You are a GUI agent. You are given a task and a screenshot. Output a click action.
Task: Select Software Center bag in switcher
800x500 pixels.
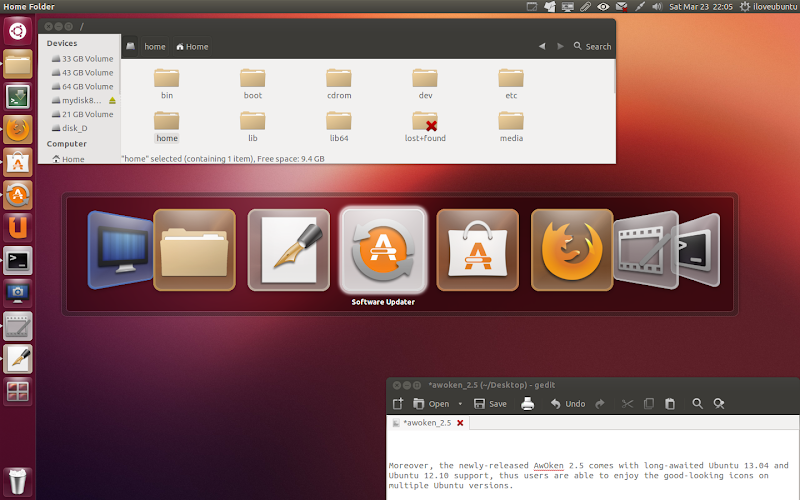[x=478, y=250]
